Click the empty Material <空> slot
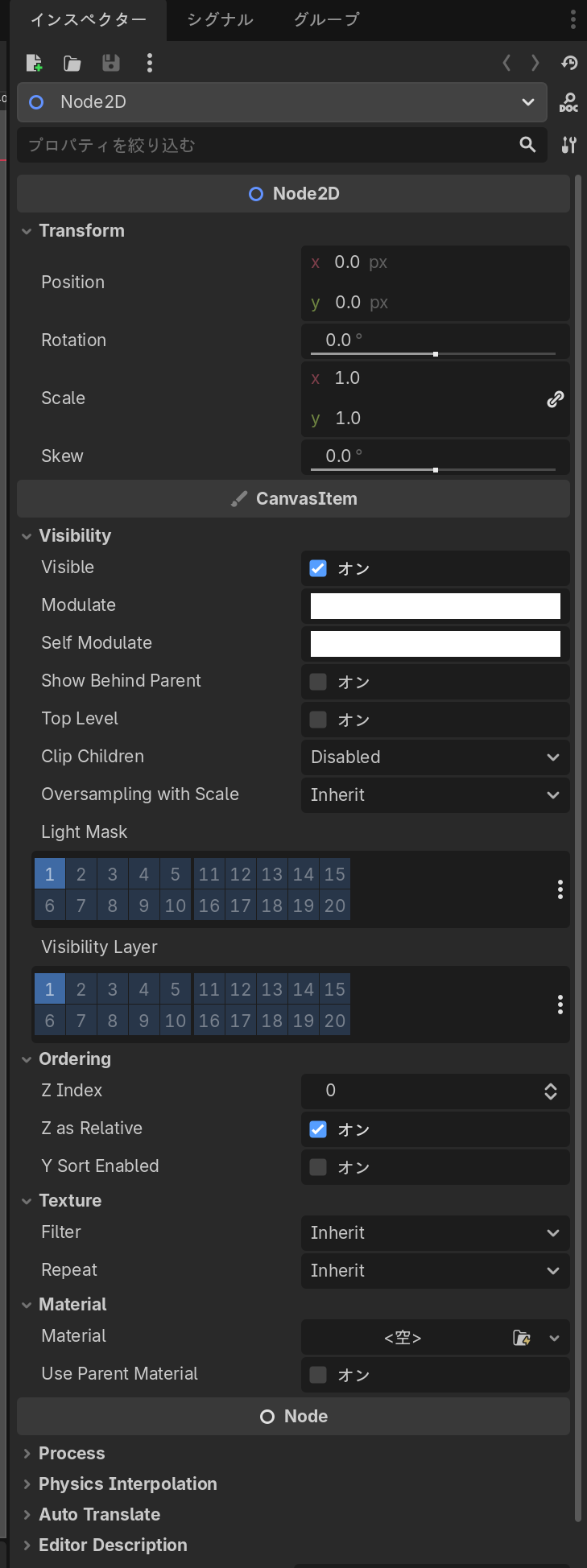587x1568 pixels. (x=403, y=1338)
